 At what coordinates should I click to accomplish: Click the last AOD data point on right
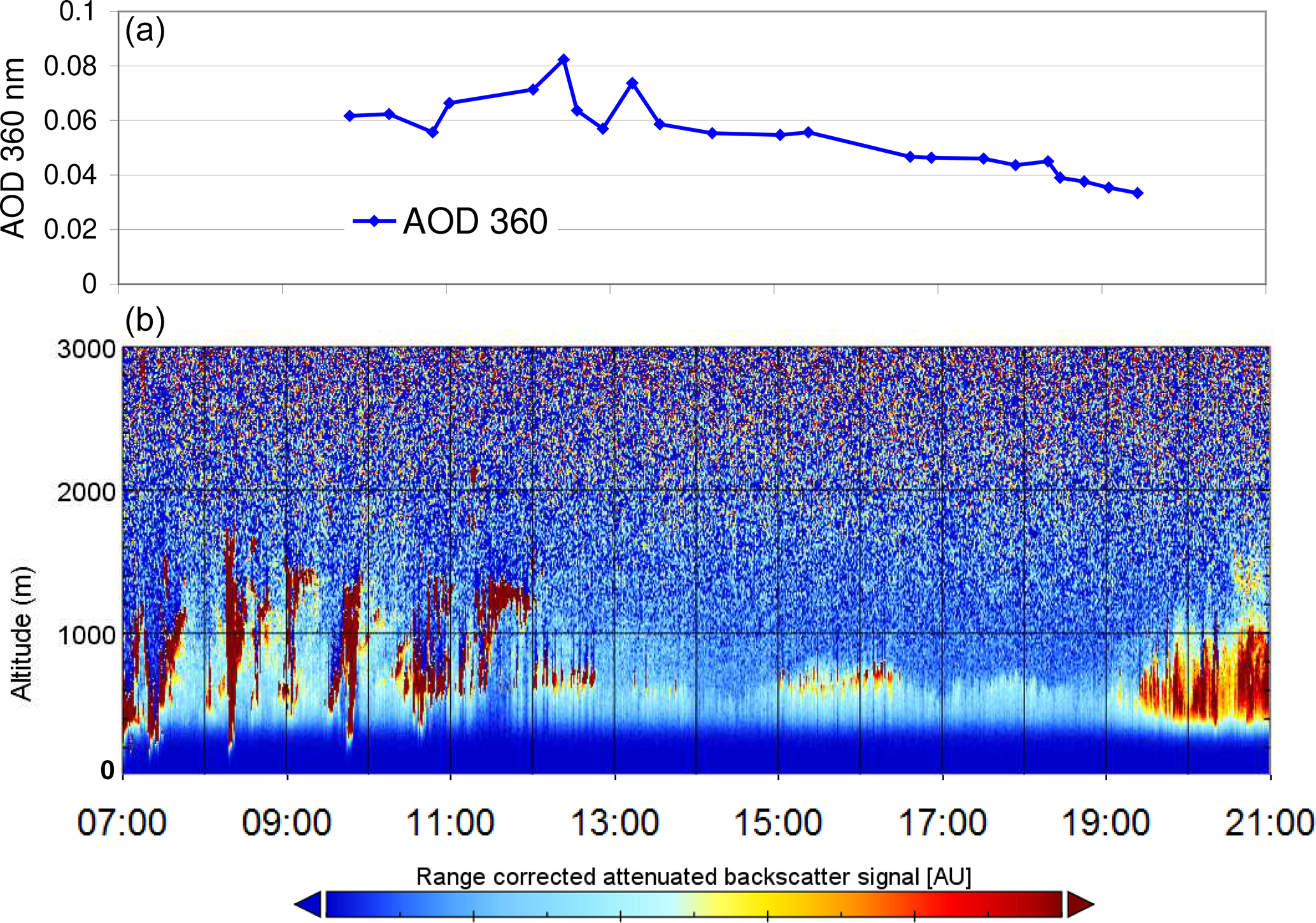[x=1138, y=193]
